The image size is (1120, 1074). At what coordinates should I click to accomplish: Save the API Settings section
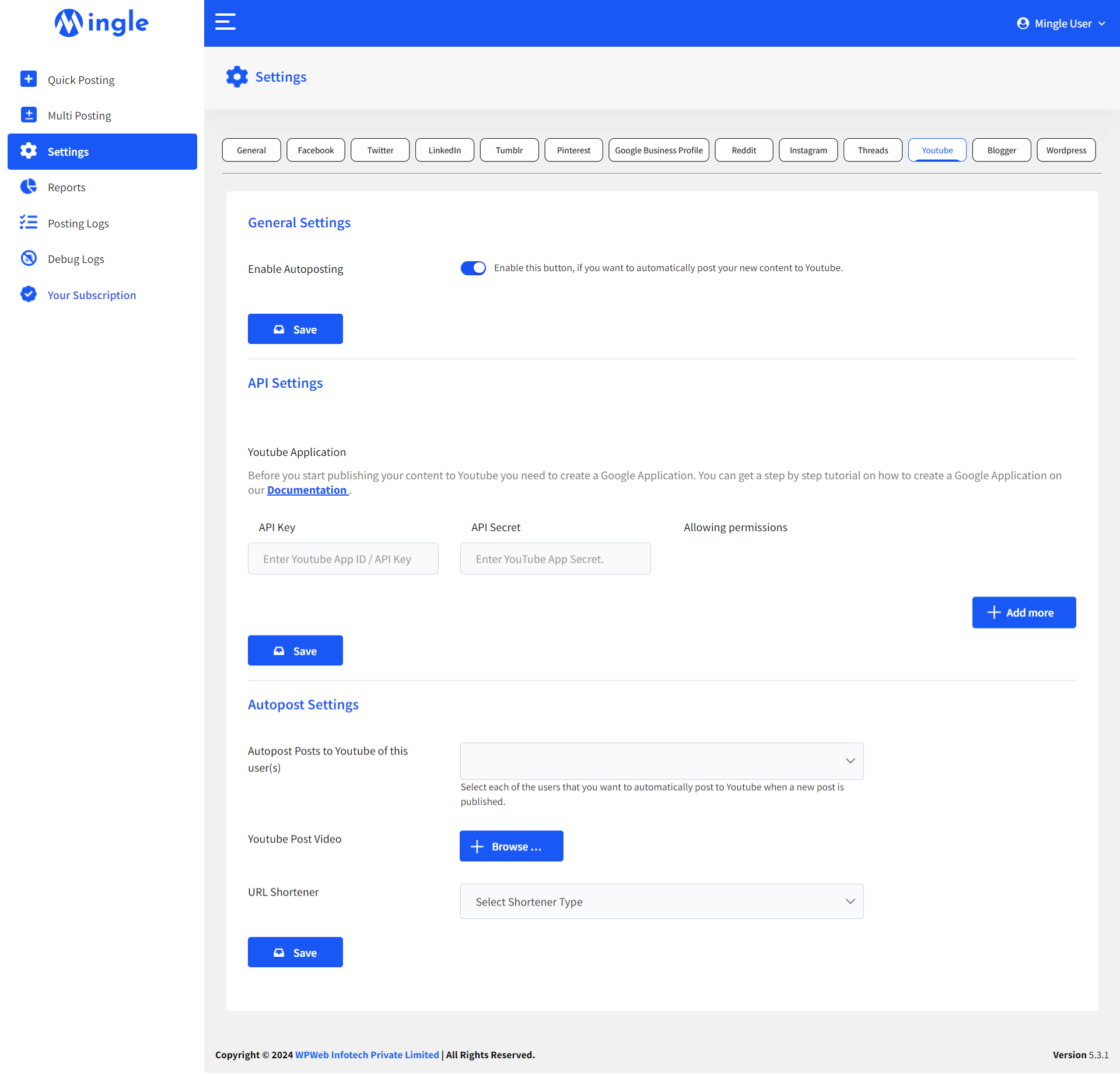[x=295, y=650]
